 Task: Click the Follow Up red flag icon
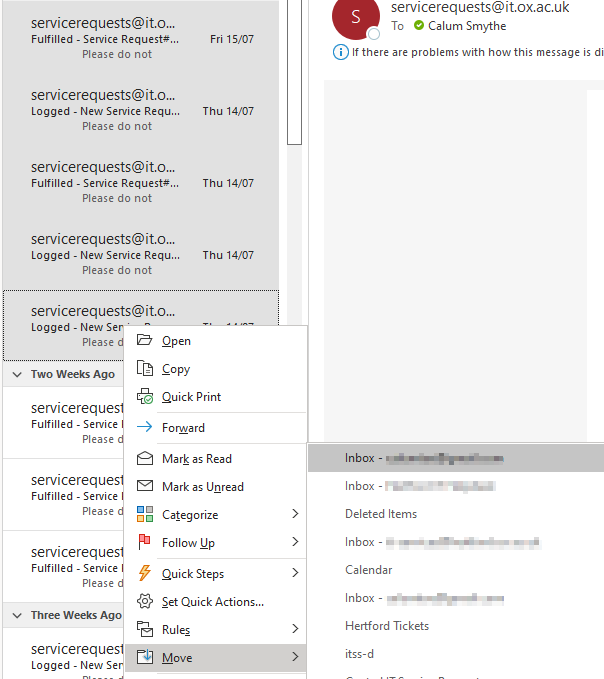[144, 543]
